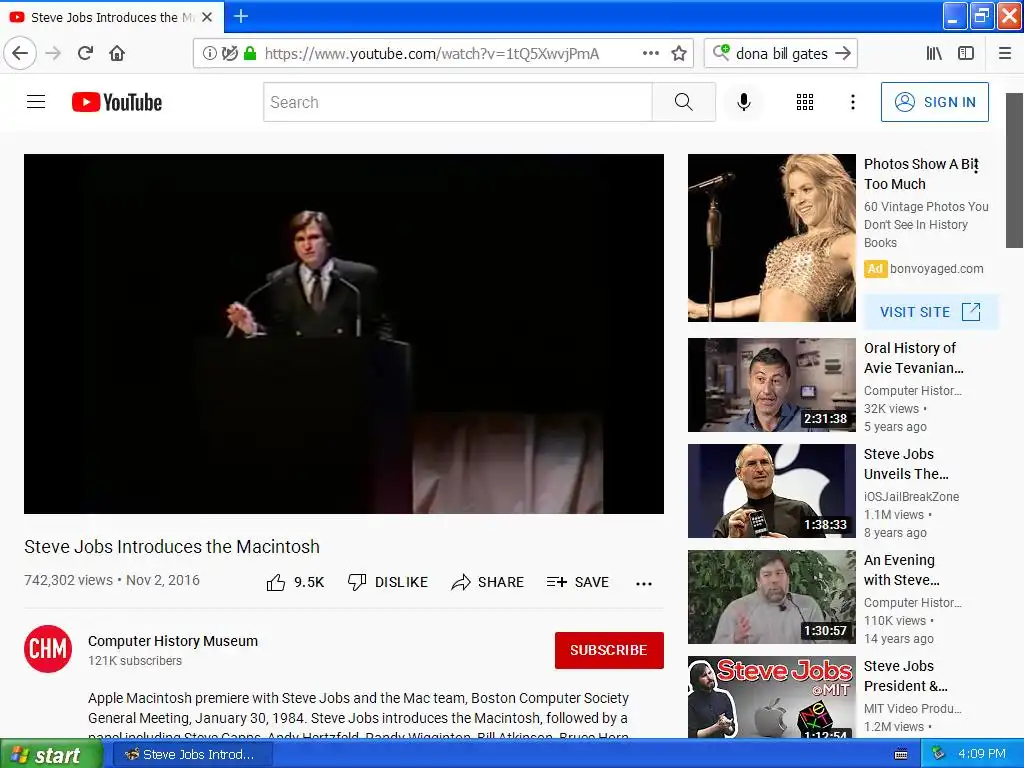Viewport: 1024px width, 768px height.
Task: Click the DISLIKE thumbs down button
Action: 388,582
